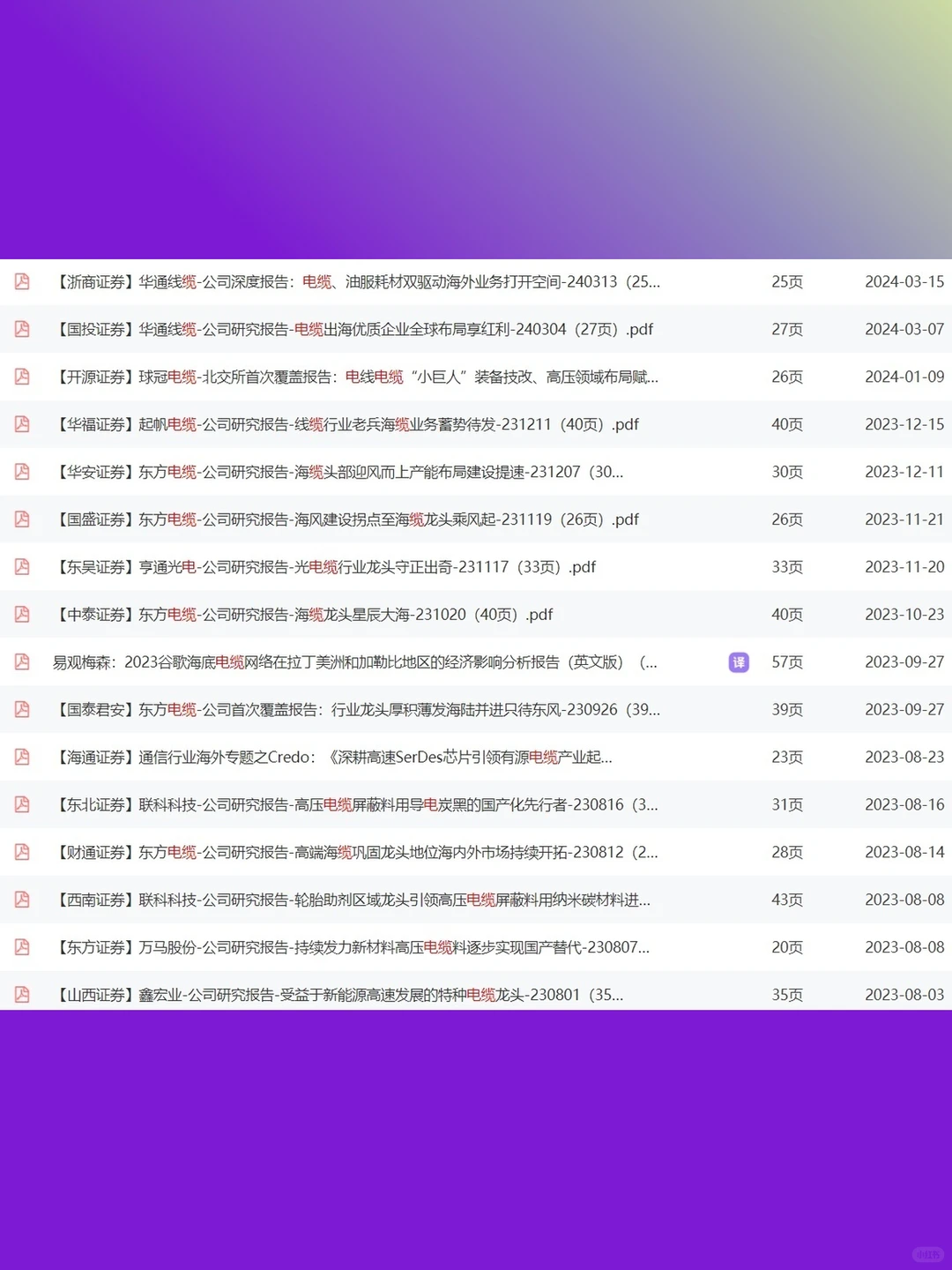Click the PDF icon for 华安证券 东方电缆 report
The height and width of the screenshot is (1270, 952).
pyautogui.click(x=22, y=472)
